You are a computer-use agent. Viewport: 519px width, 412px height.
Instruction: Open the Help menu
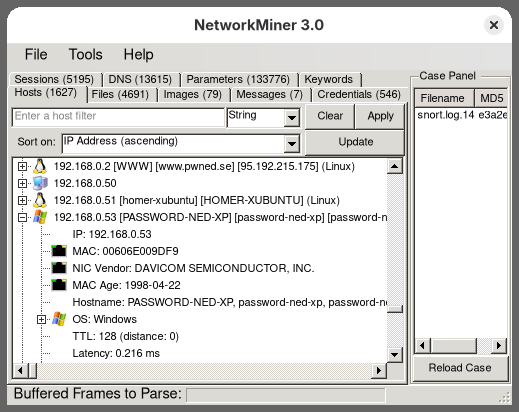point(138,54)
